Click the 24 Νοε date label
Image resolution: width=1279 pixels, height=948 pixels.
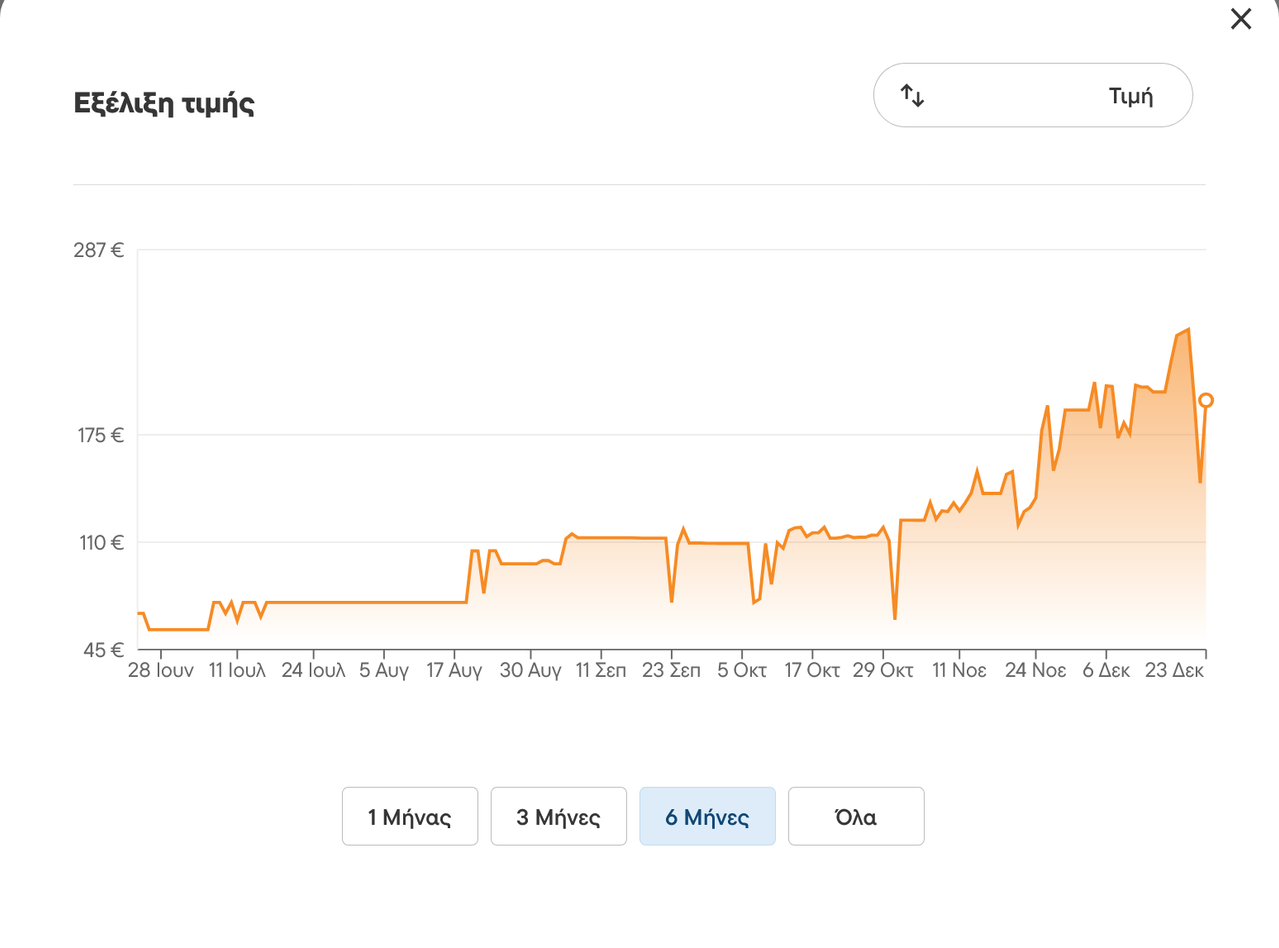(1035, 671)
